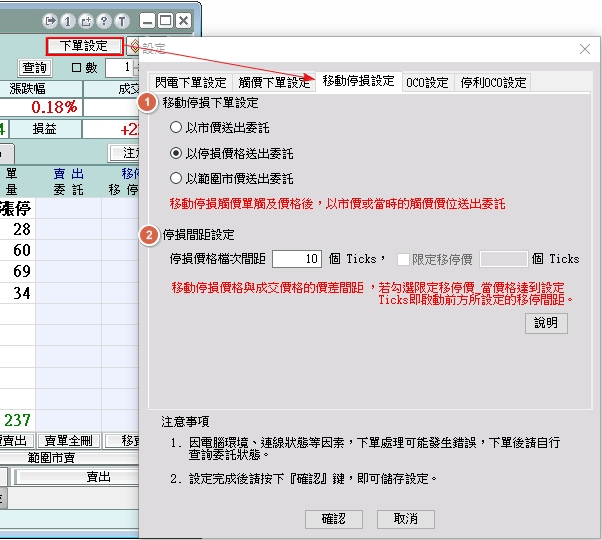Open help via the question mark icon
This screenshot has width=602, height=540.
point(104,20)
